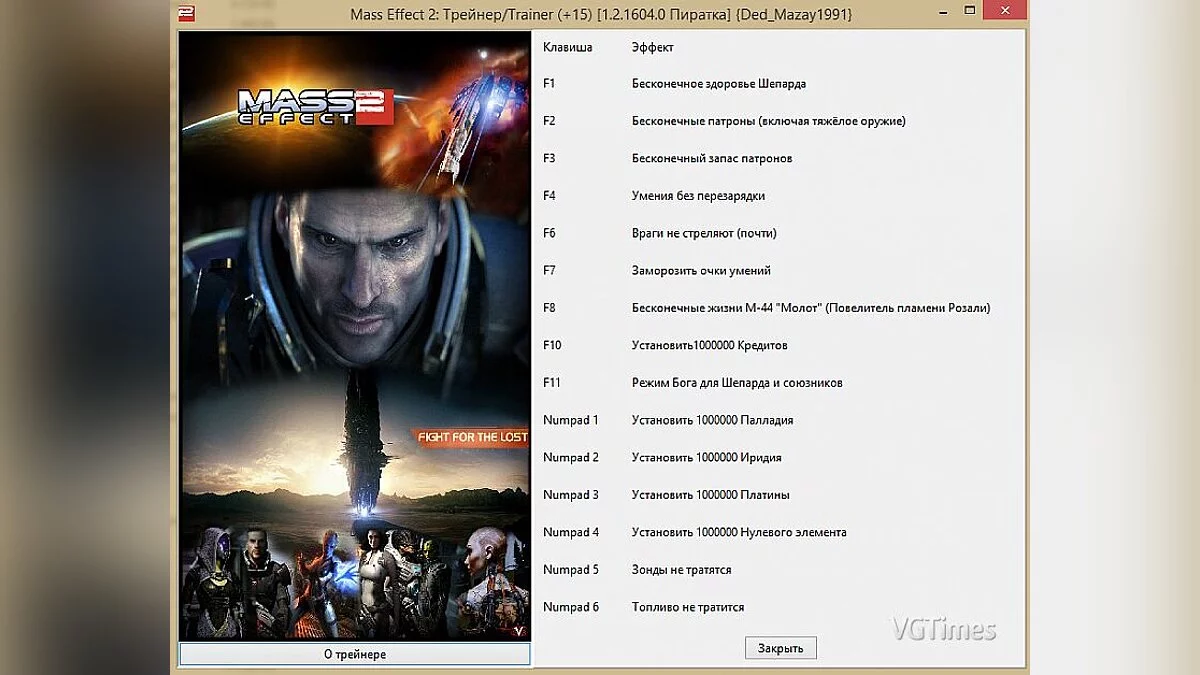Enable infinite M-44 Hammerhead lives (F8)
The width and height of the screenshot is (1200, 675).
point(810,308)
